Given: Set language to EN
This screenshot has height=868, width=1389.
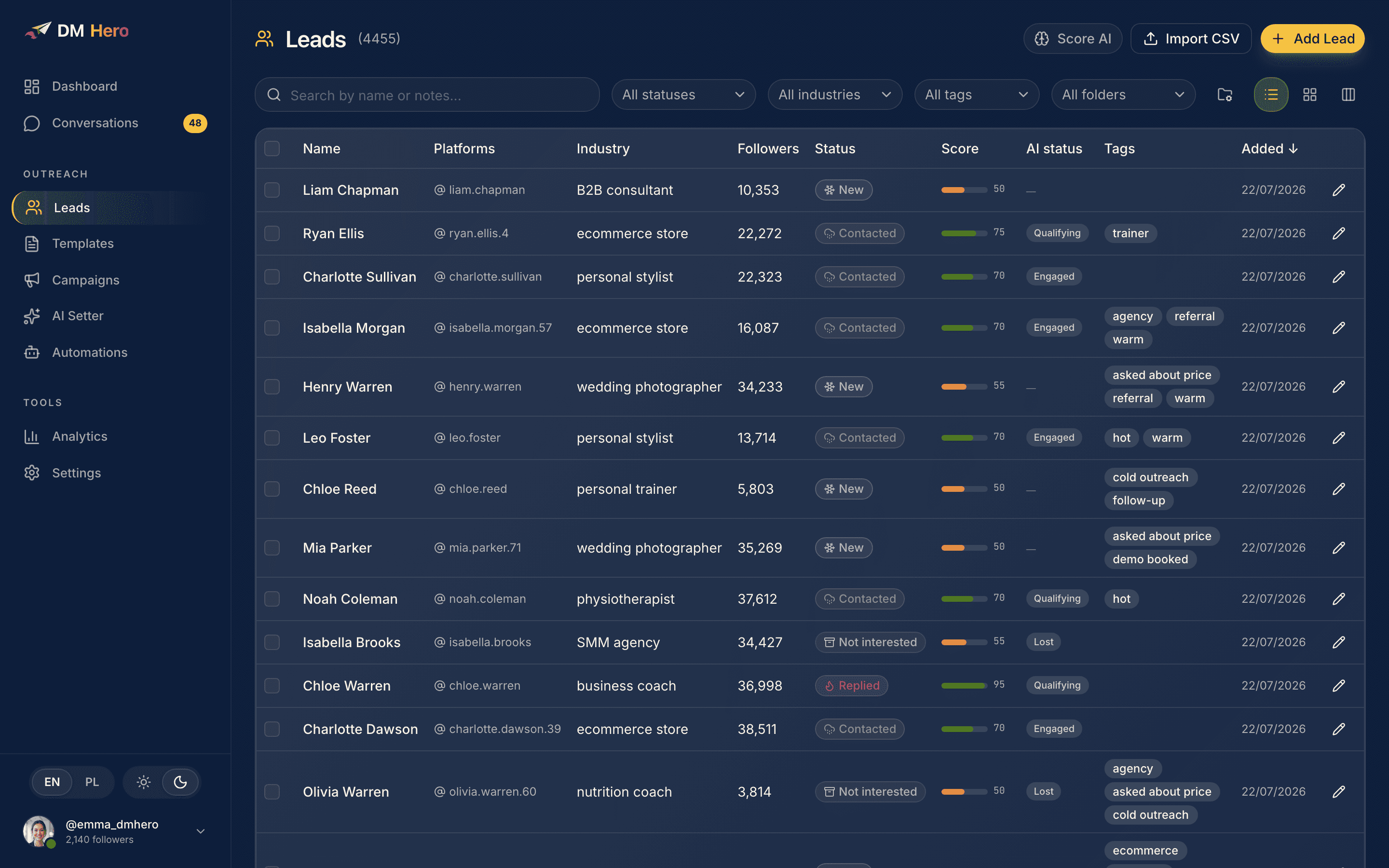Looking at the screenshot, I should coord(52,782).
